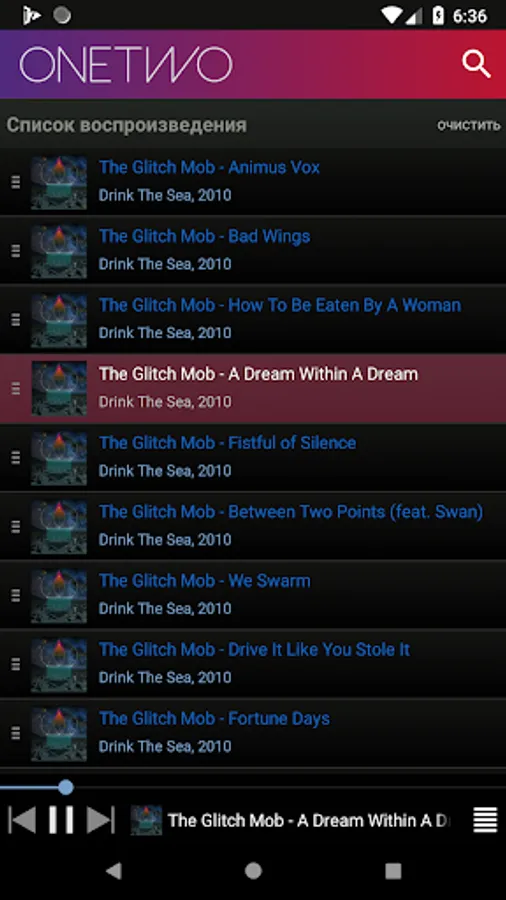Play The Glitch Mob - Bad Wings
This screenshot has width=506, height=900.
(x=253, y=250)
